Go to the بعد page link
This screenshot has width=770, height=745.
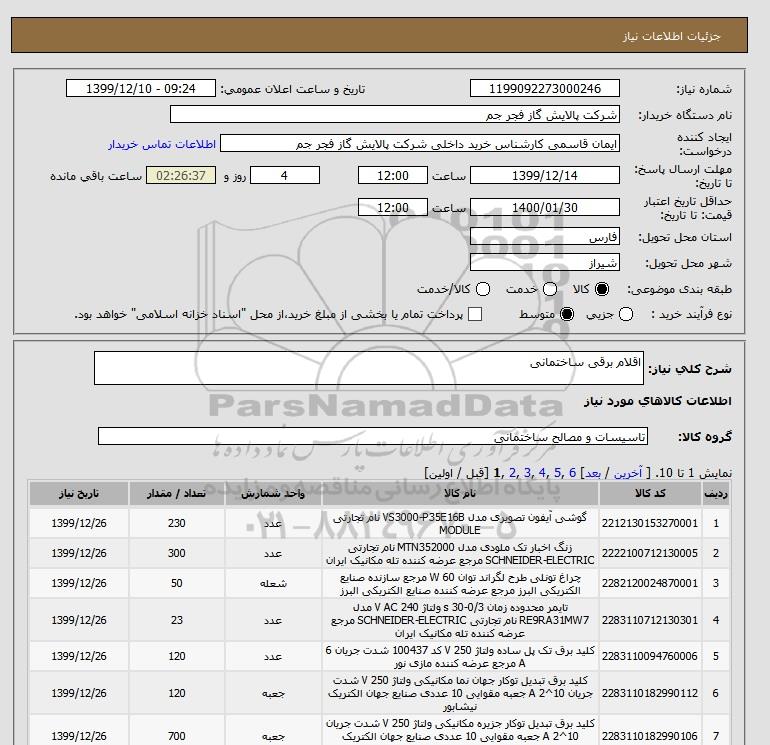pos(593,473)
